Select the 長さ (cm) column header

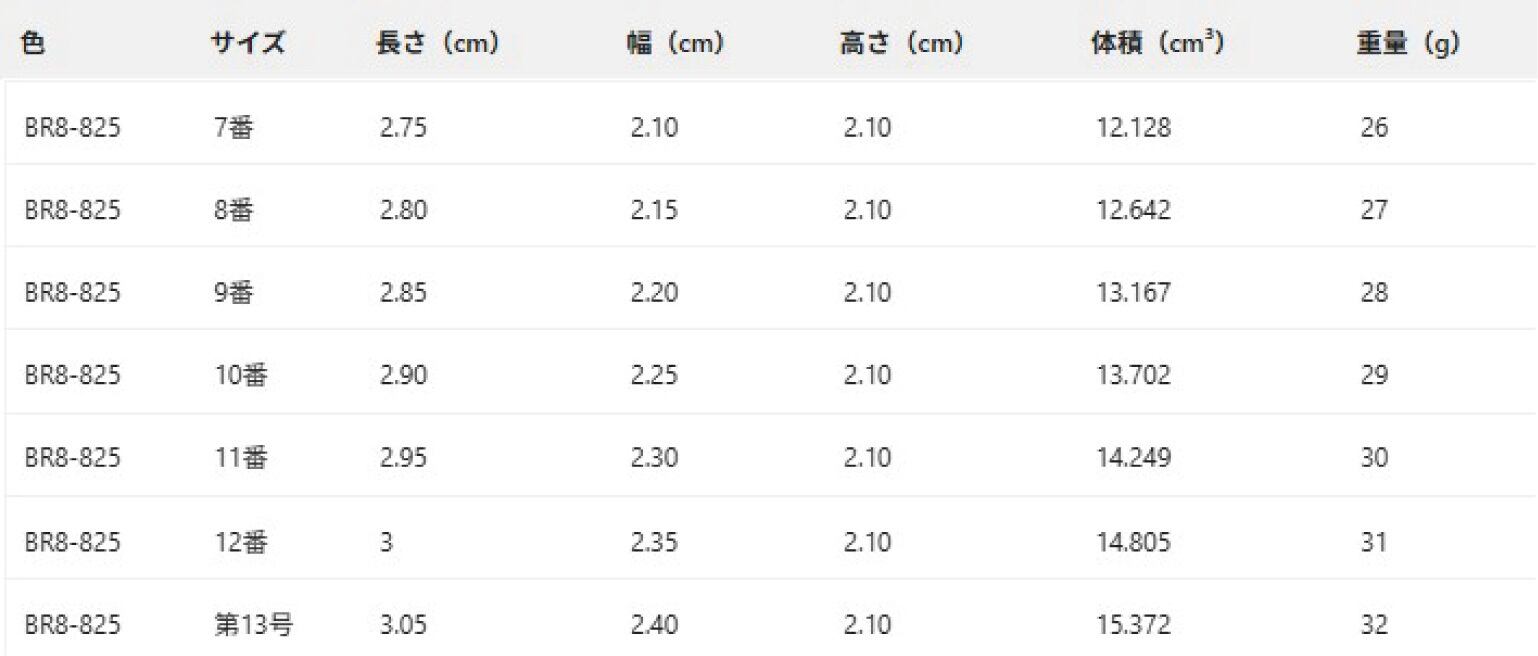tap(437, 44)
